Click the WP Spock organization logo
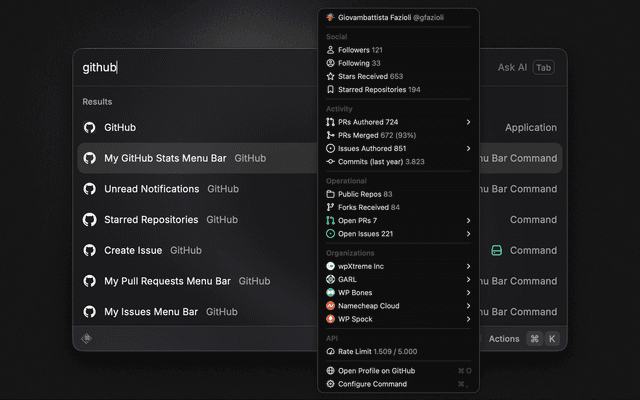The height and width of the screenshot is (400, 640). 330,319
